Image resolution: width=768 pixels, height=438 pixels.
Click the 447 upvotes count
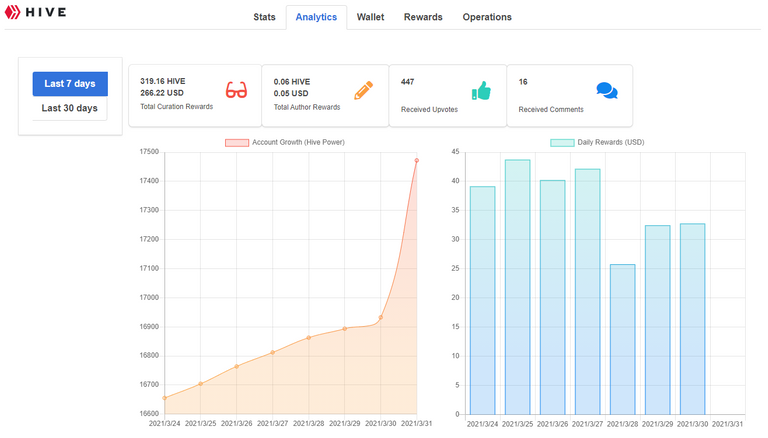[x=408, y=82]
